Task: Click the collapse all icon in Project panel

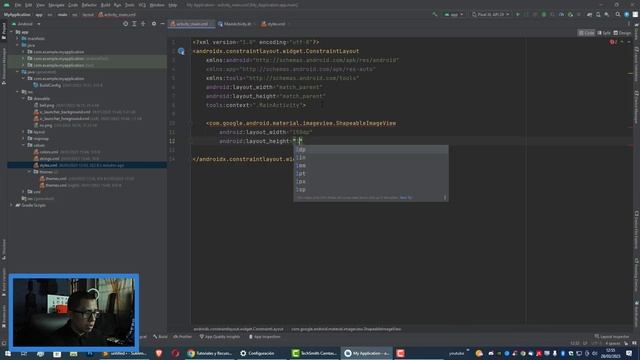Action: pyautogui.click(x=143, y=24)
